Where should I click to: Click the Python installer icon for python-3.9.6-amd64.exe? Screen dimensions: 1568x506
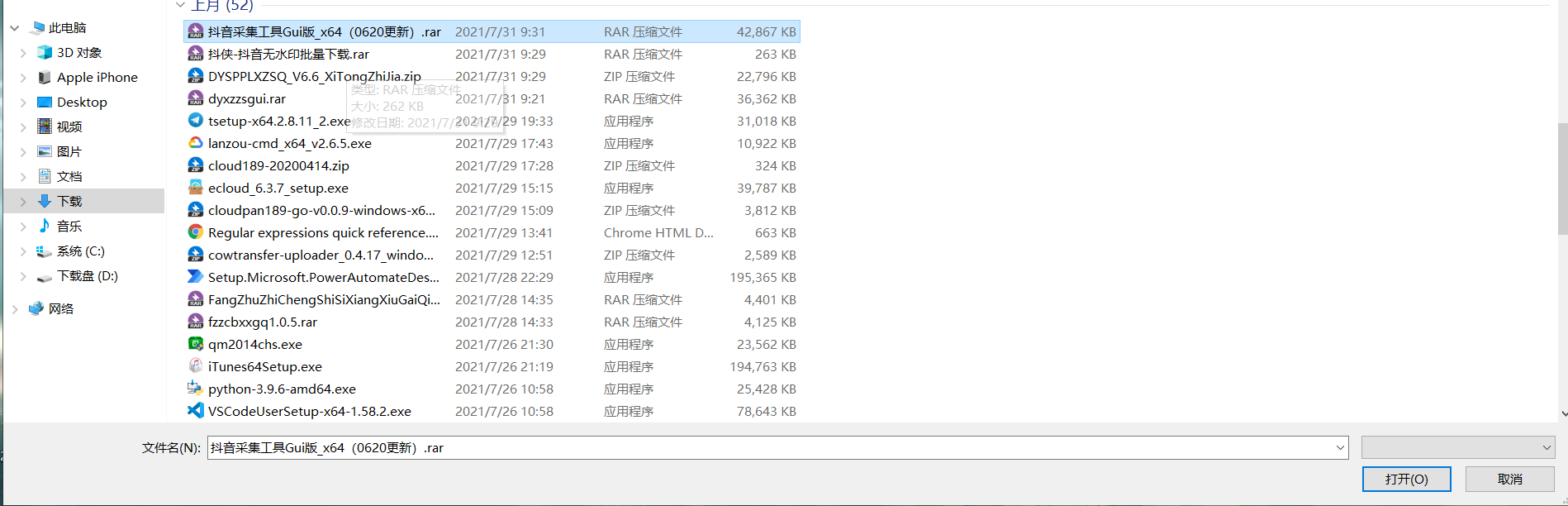pyautogui.click(x=195, y=389)
